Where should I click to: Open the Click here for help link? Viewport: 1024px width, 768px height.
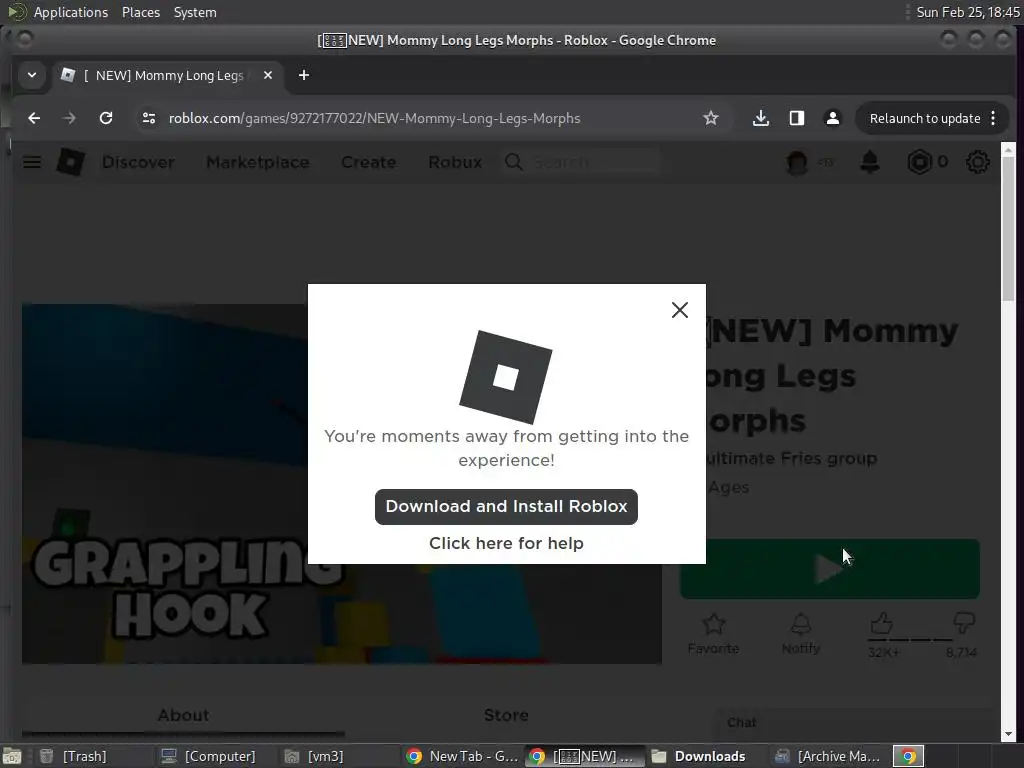click(x=506, y=543)
